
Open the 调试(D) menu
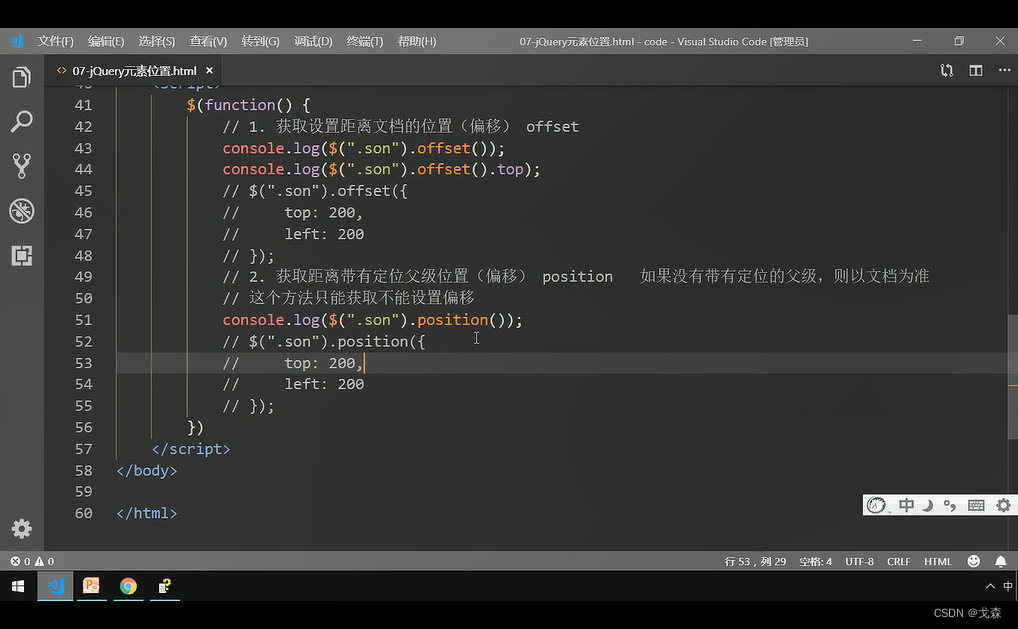click(313, 42)
